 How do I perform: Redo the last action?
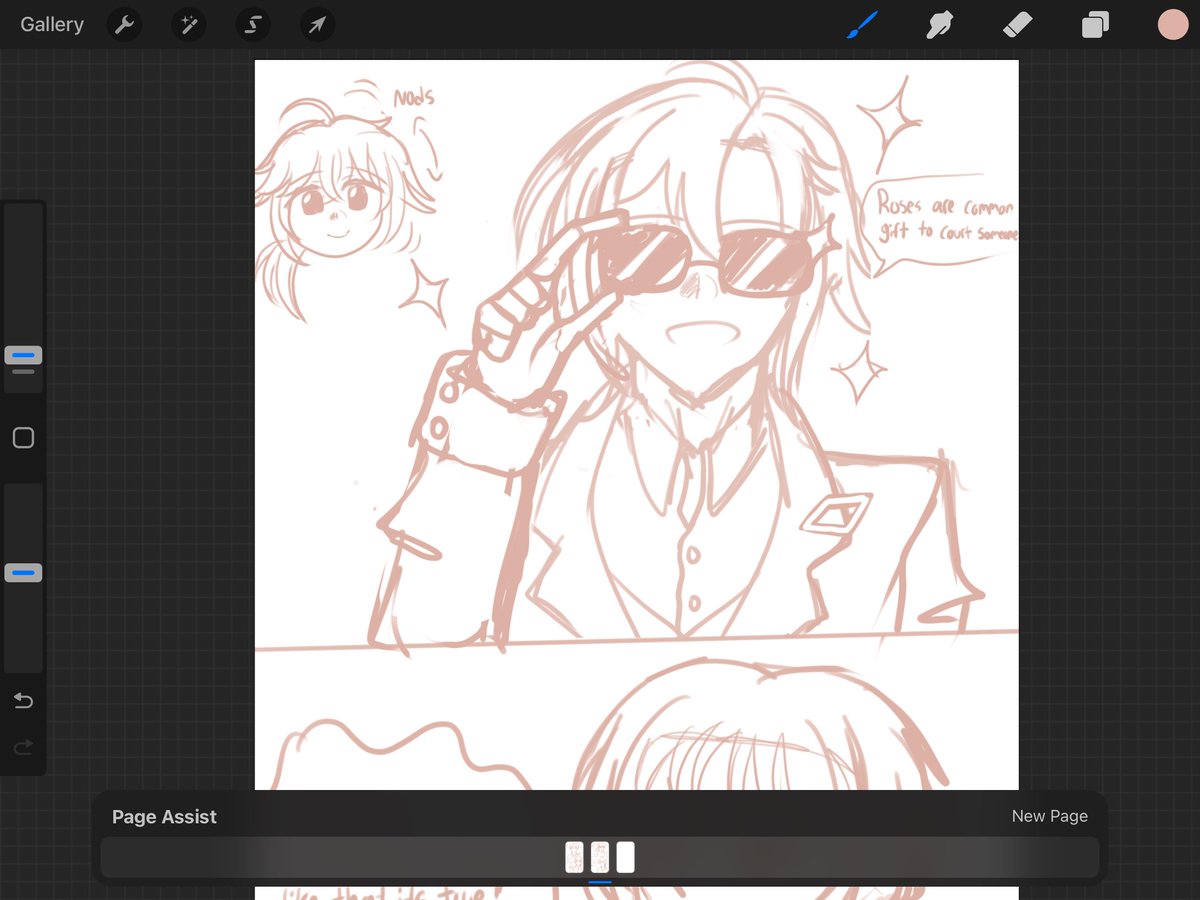(23, 747)
